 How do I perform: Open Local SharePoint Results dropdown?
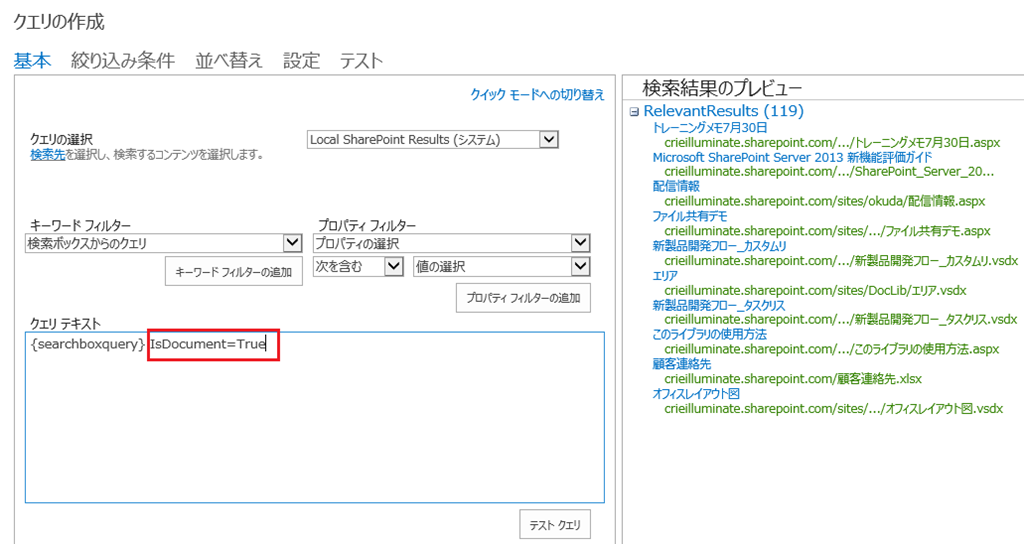(x=432, y=139)
